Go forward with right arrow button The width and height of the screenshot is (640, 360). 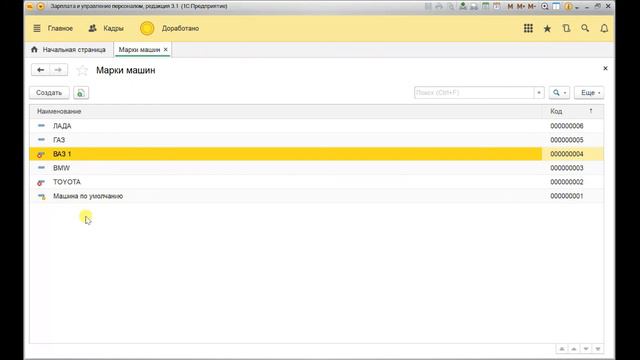(58, 70)
